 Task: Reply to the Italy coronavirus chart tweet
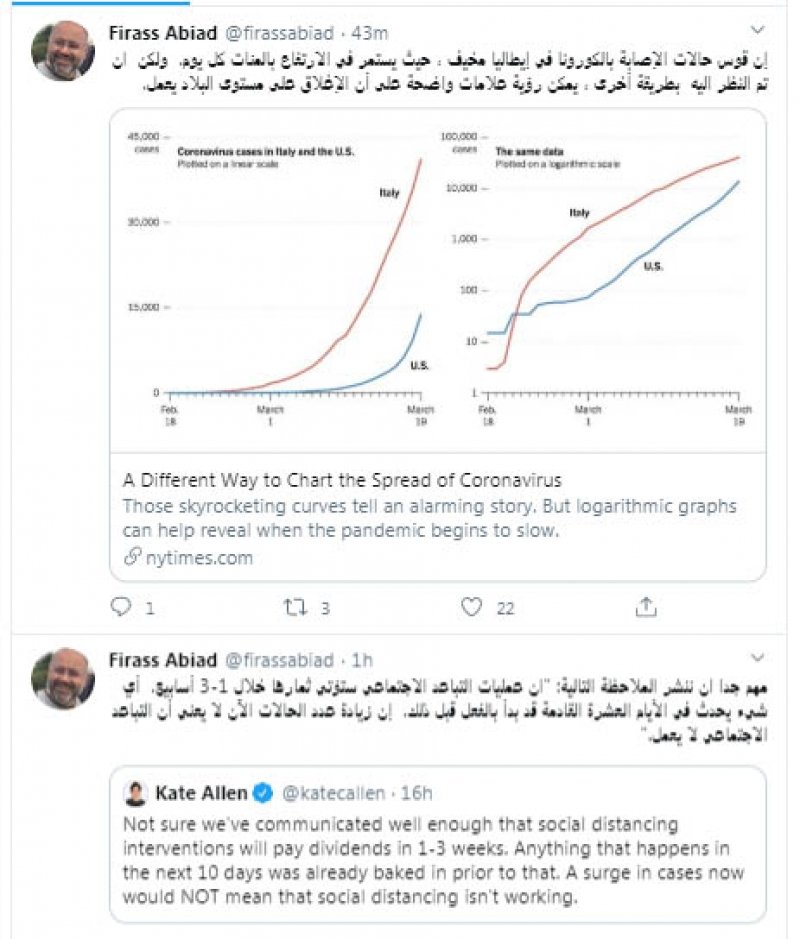tap(120, 606)
